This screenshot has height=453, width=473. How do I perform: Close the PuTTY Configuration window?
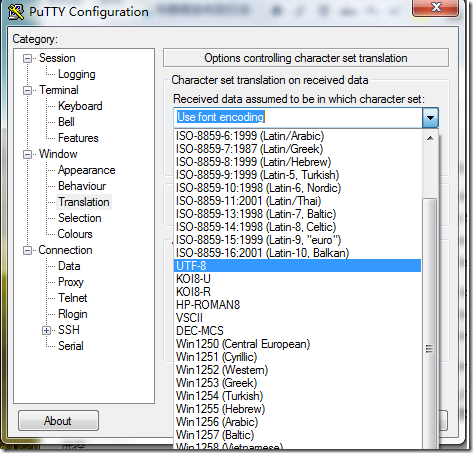tap(436, 7)
